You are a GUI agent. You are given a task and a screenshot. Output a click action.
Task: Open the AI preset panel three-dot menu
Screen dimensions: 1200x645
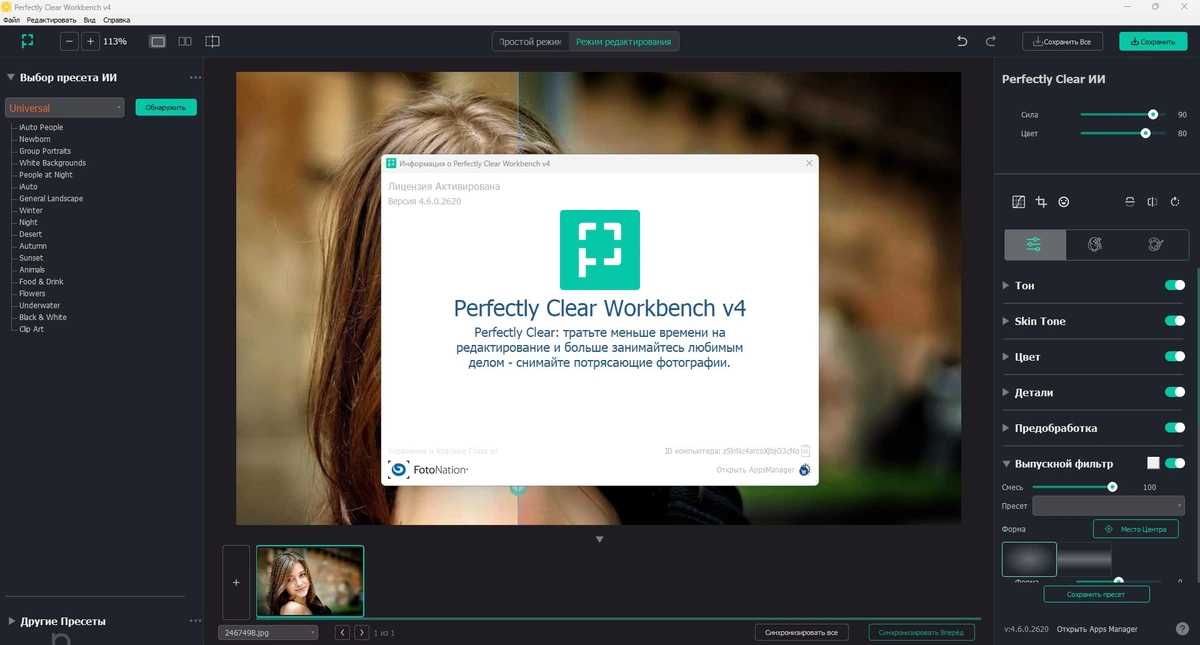coord(195,77)
